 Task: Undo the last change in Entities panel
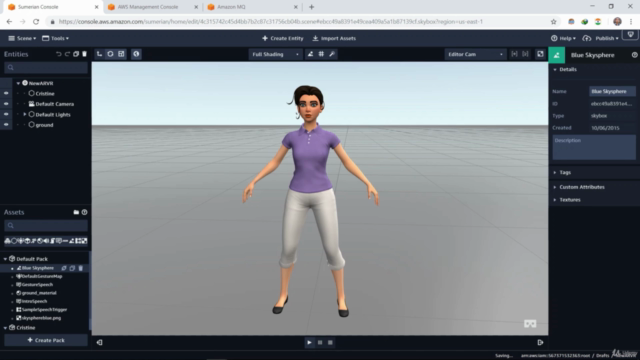[58, 54]
